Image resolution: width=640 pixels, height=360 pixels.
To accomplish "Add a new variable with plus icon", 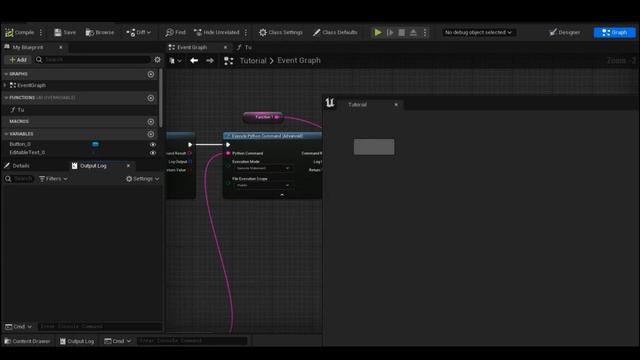I will coord(151,134).
